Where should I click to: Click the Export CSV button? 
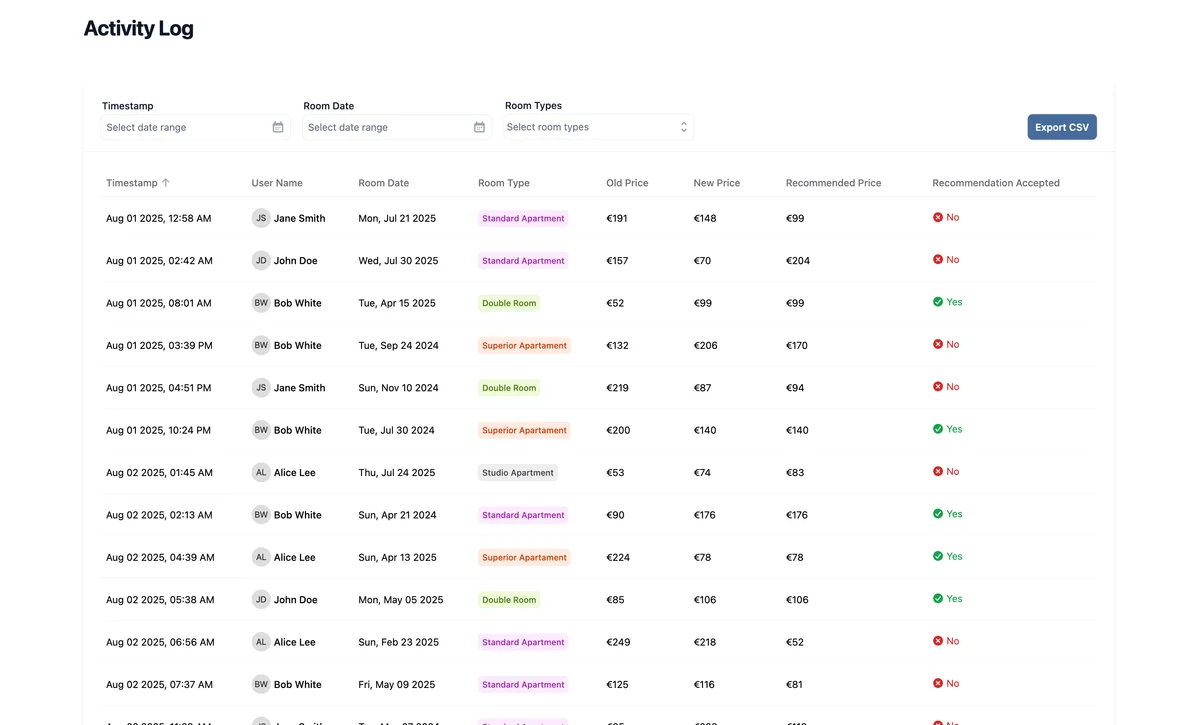pos(1061,127)
